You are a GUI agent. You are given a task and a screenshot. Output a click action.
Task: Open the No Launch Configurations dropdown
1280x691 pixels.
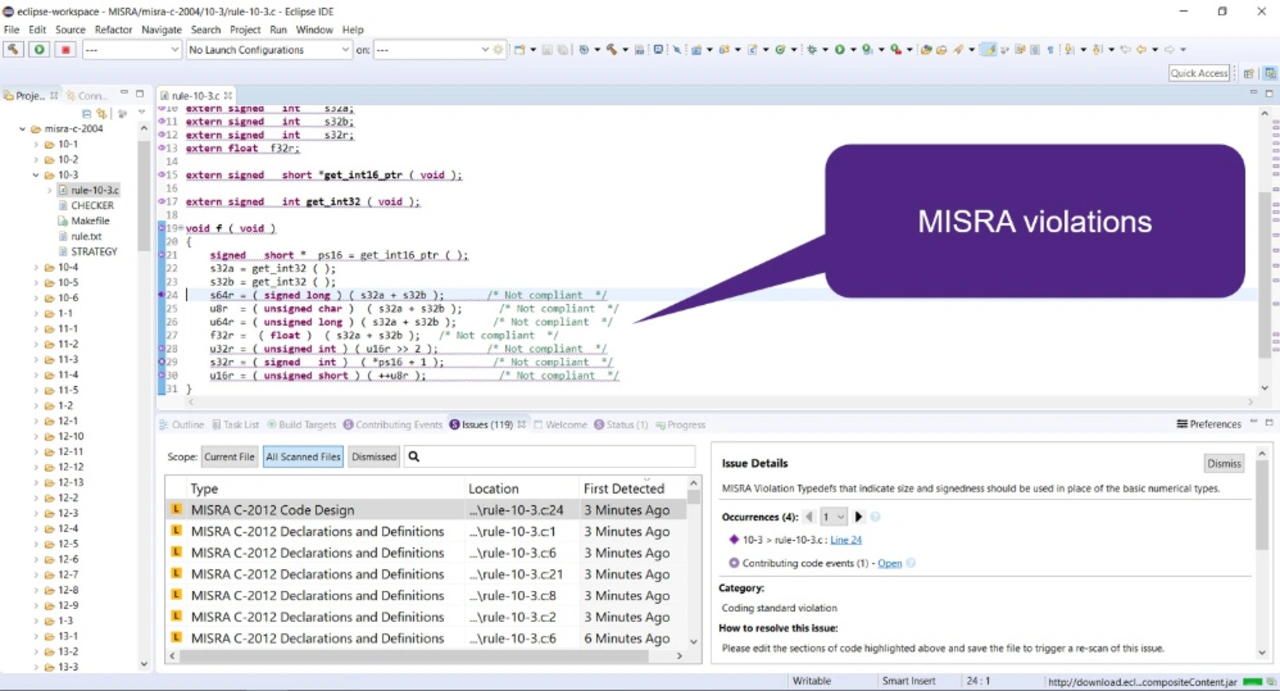[x=268, y=50]
